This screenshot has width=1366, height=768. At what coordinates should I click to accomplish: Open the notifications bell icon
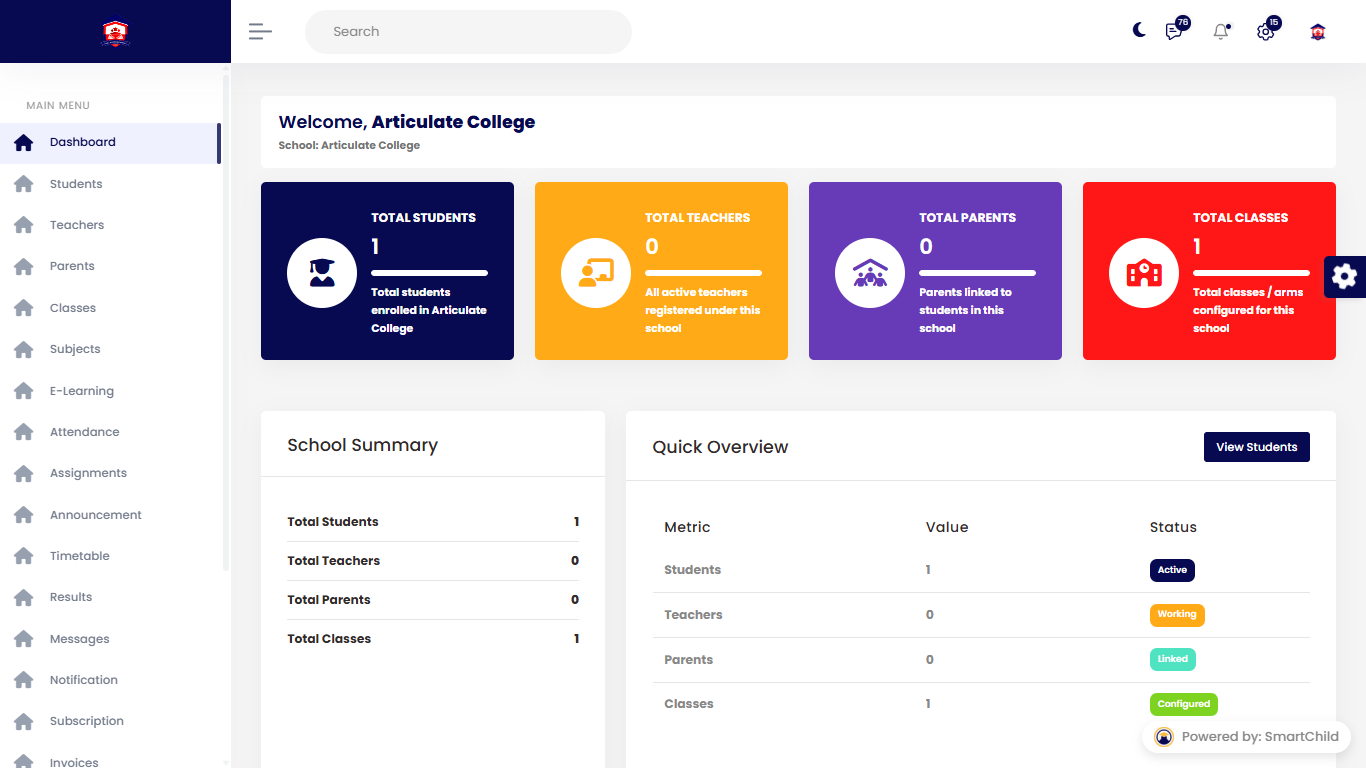tap(1221, 31)
